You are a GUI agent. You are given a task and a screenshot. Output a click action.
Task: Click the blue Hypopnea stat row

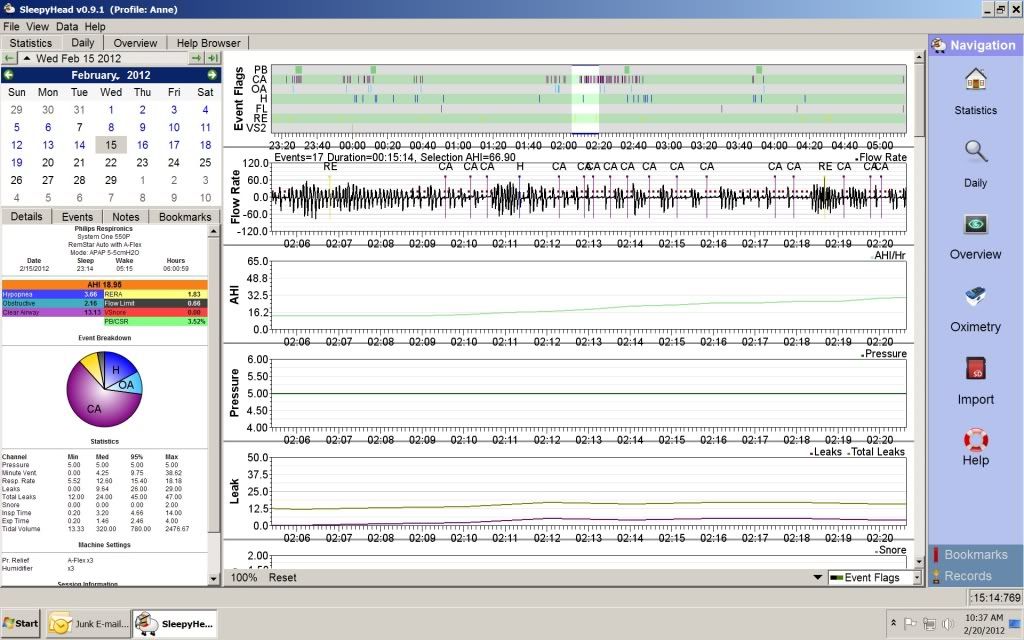pyautogui.click(x=52, y=295)
